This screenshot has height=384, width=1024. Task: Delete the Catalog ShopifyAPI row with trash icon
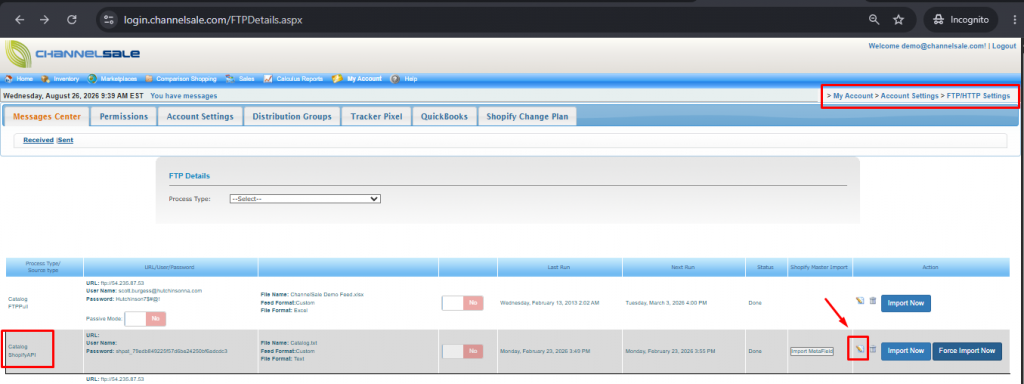(x=872, y=350)
